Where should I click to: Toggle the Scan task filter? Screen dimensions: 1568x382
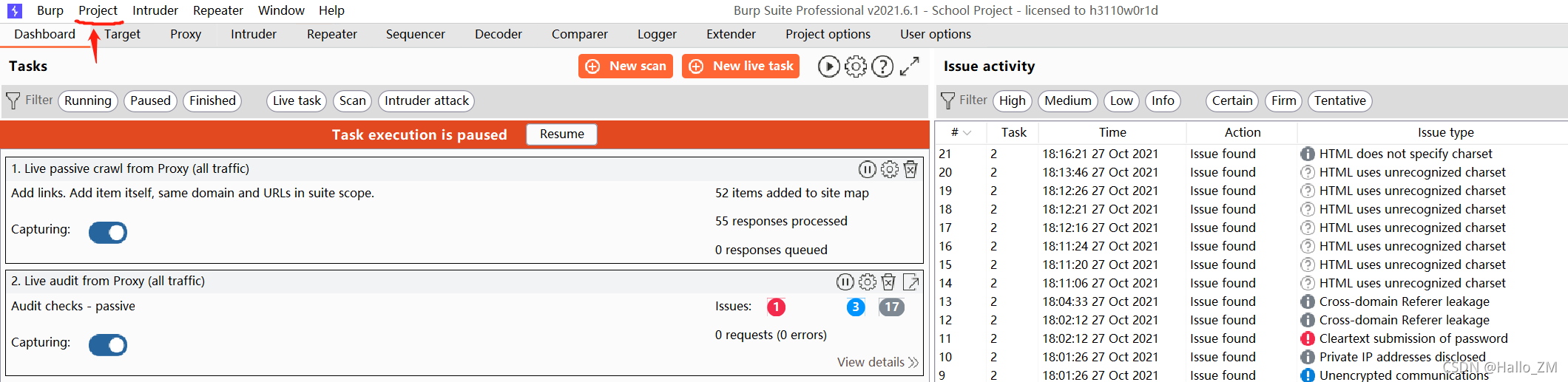tap(353, 100)
